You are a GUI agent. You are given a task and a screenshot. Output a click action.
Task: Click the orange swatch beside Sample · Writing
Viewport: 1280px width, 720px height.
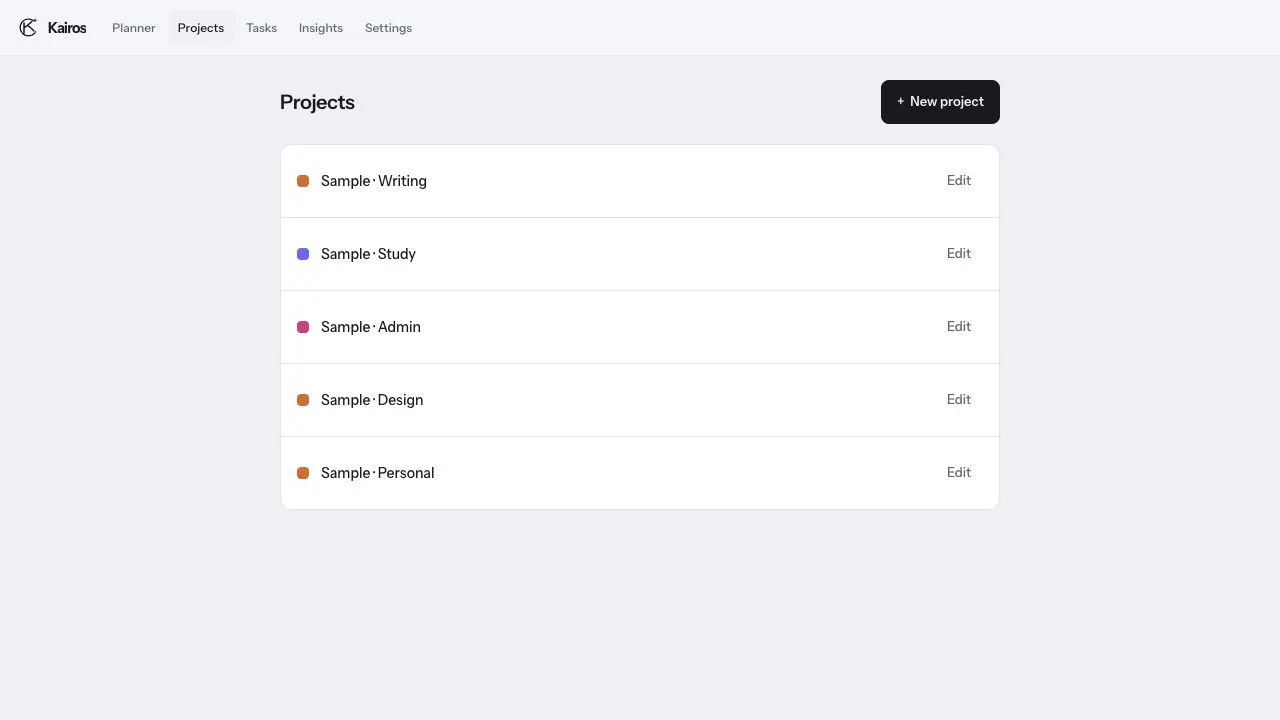coord(303,181)
